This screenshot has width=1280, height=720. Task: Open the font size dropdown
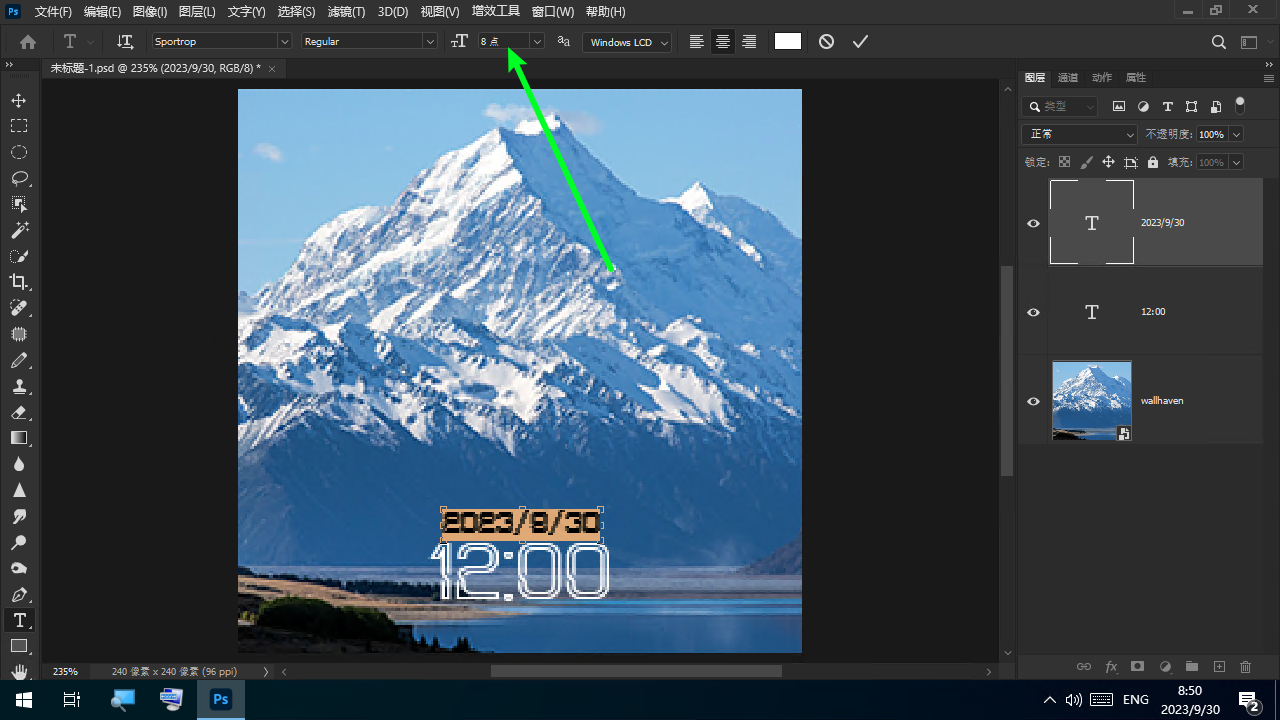click(537, 42)
